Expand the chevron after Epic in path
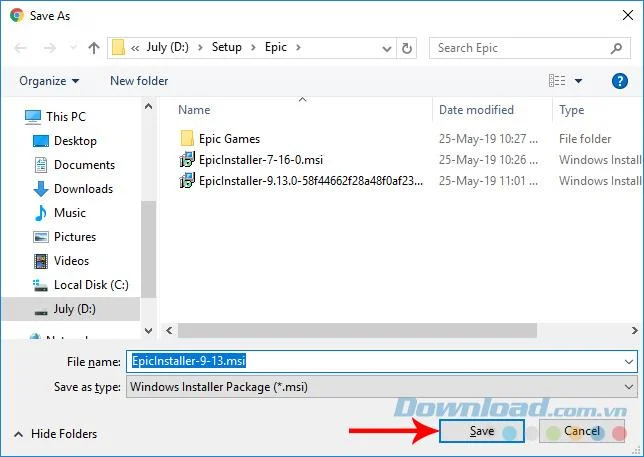Screen dimensions: 644x457 coord(298,48)
